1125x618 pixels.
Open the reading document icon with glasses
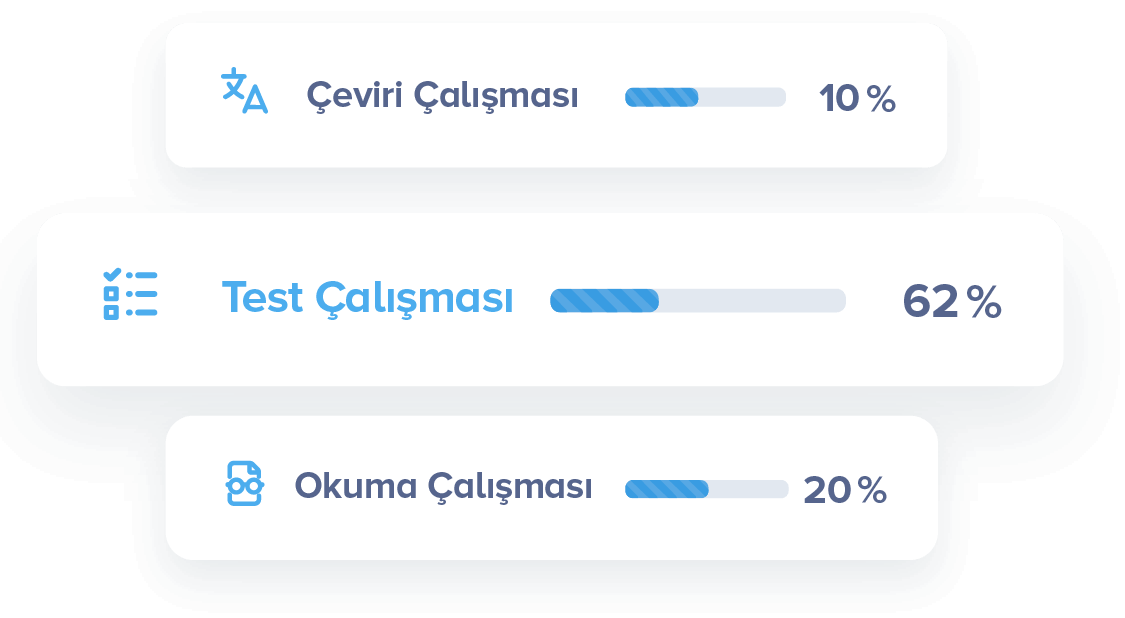click(244, 483)
